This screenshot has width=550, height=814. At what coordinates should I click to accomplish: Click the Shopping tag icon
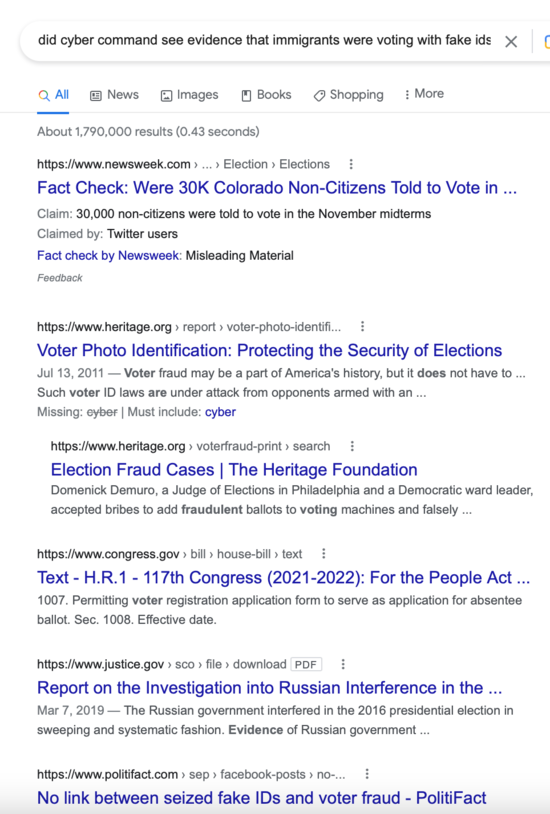click(319, 96)
